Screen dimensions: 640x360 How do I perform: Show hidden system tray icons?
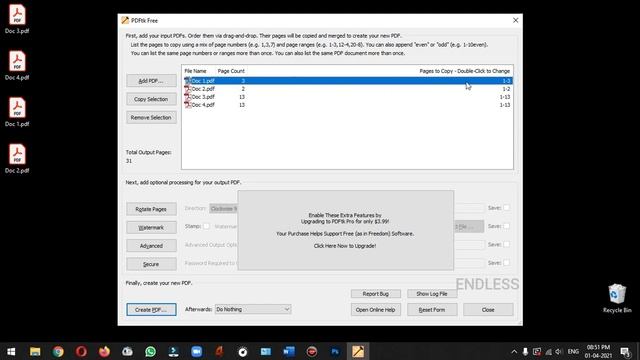[514, 351]
